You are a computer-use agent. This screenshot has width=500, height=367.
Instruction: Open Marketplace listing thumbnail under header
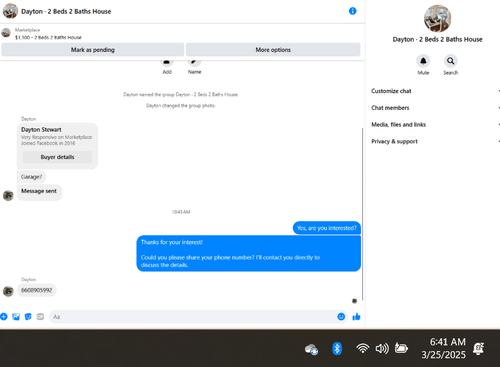point(6,33)
